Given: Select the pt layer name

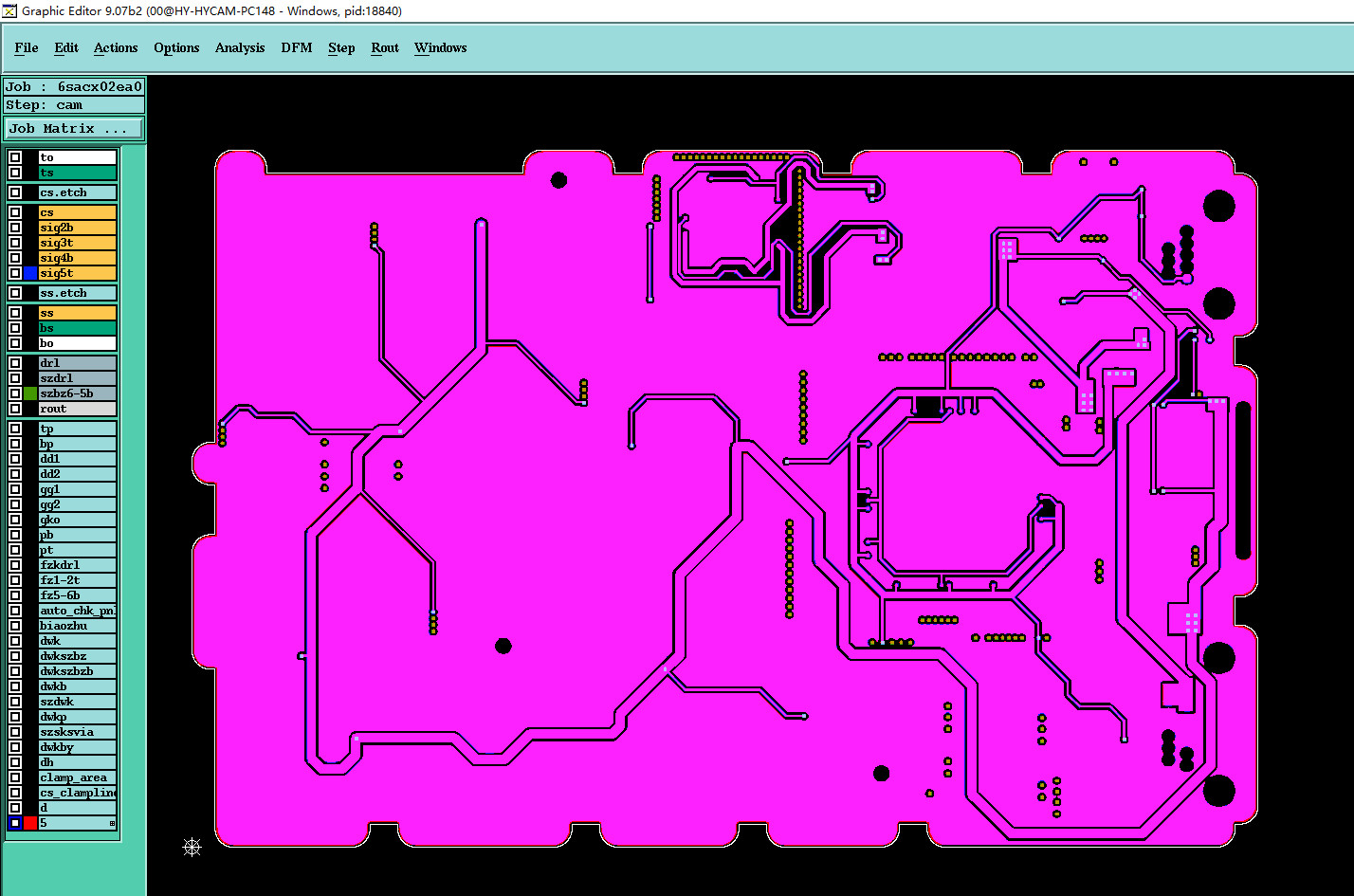Looking at the screenshot, I should [78, 550].
